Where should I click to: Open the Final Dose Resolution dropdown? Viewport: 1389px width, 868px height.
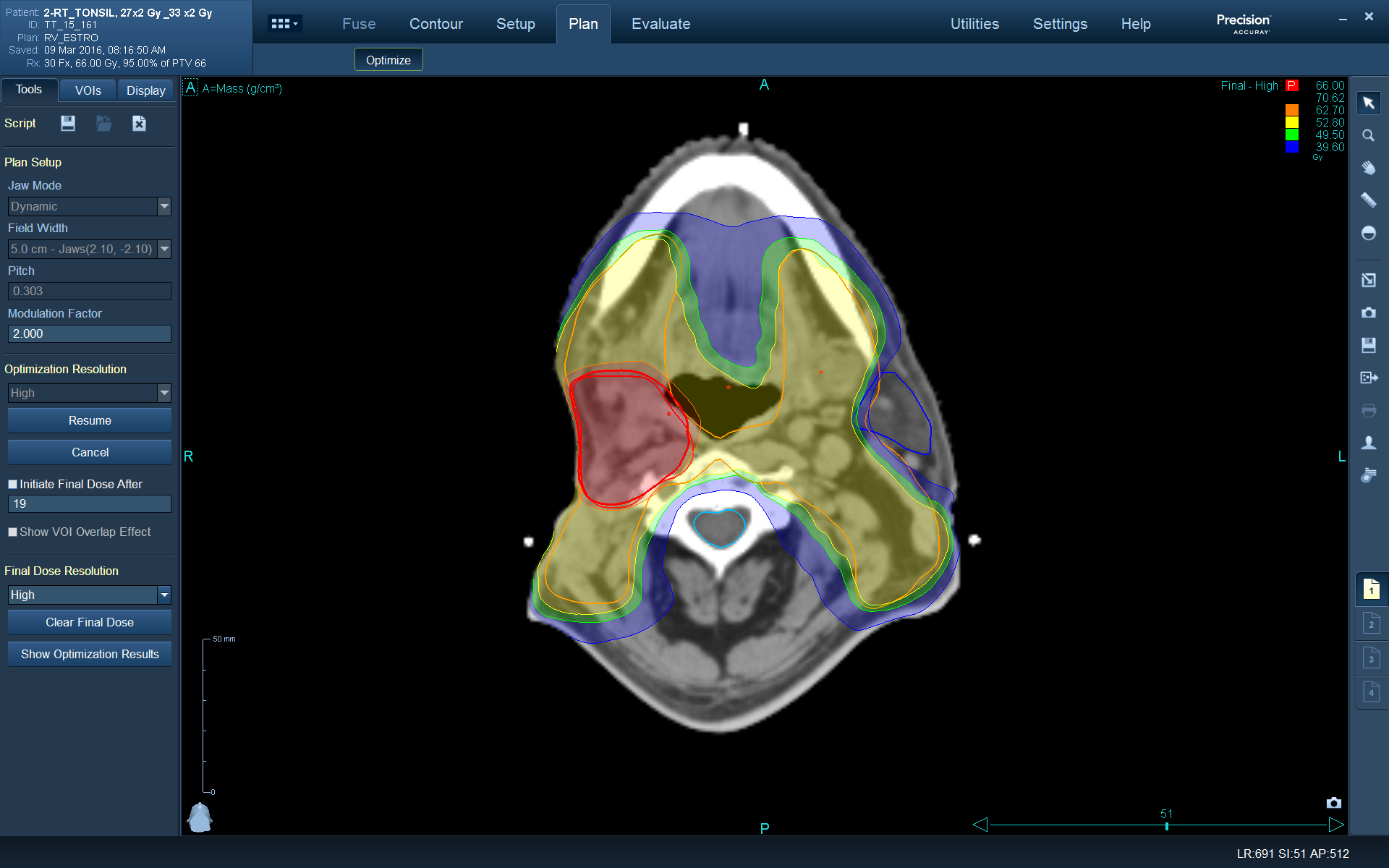[x=164, y=595]
